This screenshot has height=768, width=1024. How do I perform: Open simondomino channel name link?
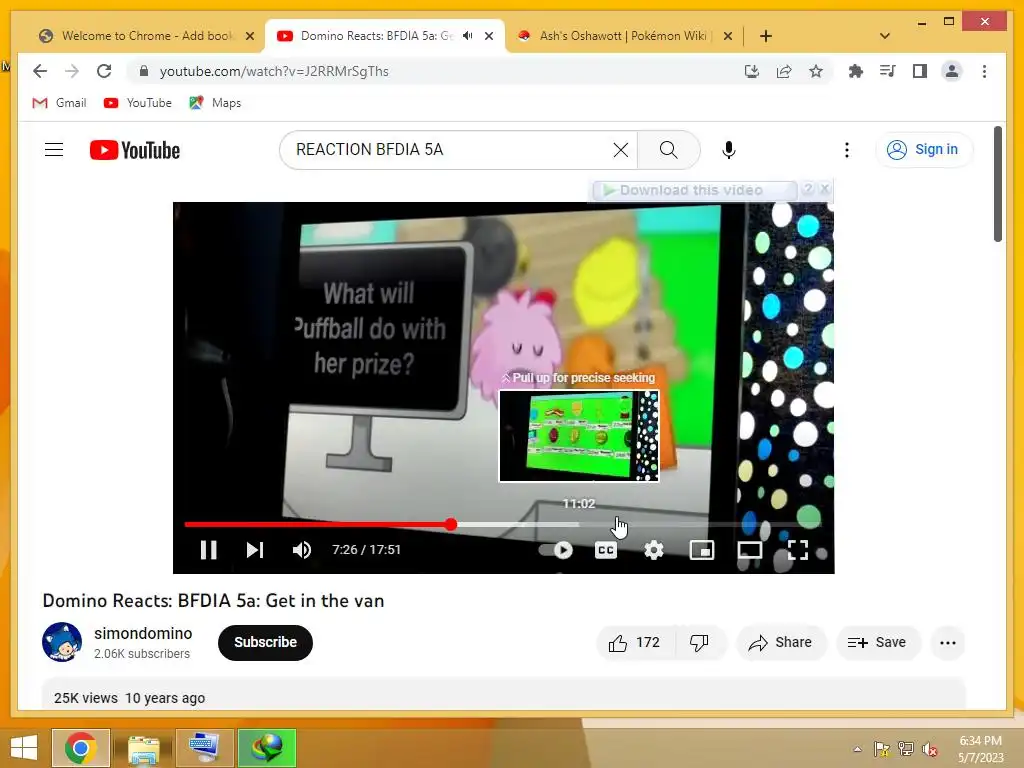(143, 633)
